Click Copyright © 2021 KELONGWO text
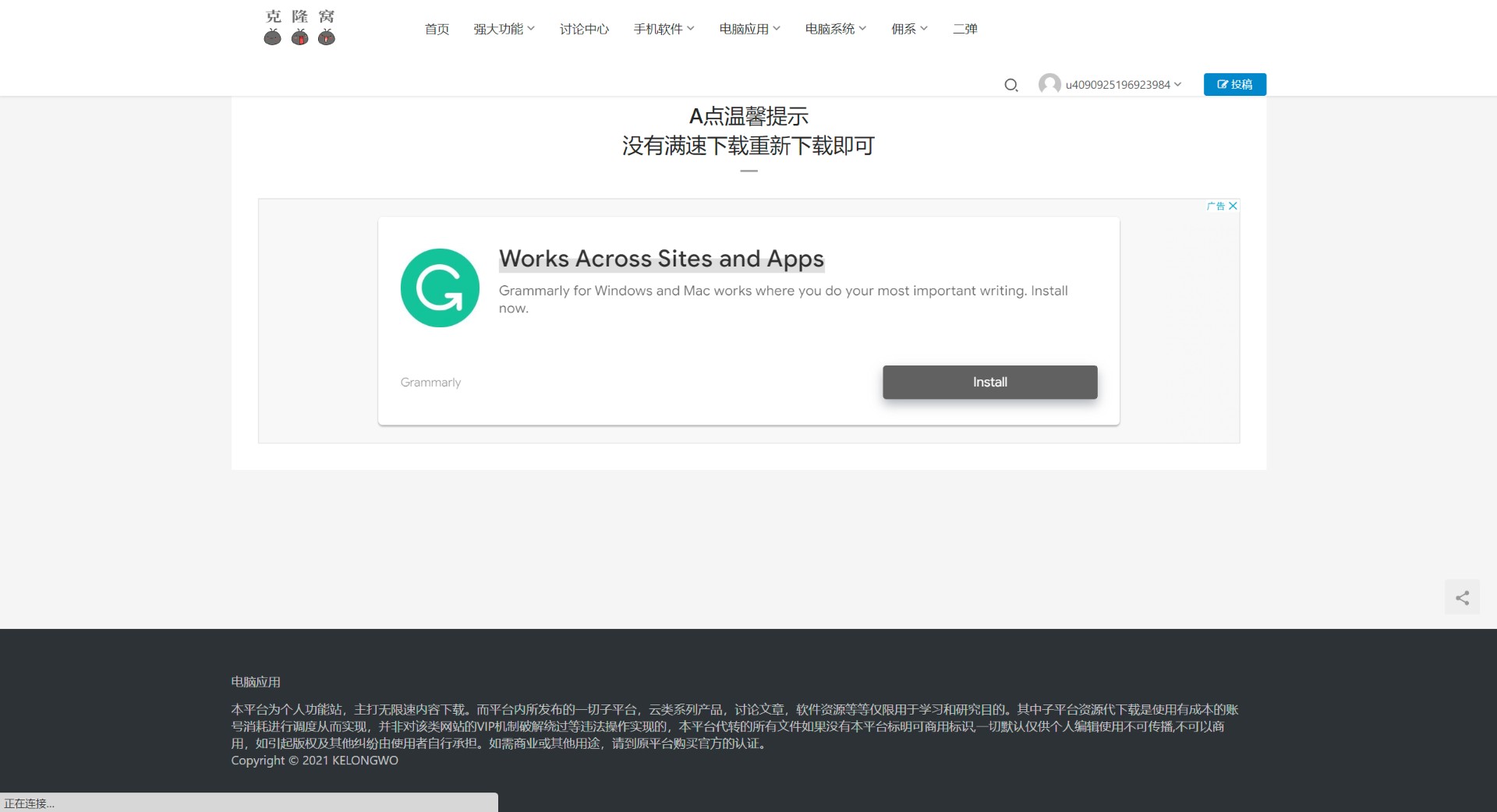 (314, 761)
